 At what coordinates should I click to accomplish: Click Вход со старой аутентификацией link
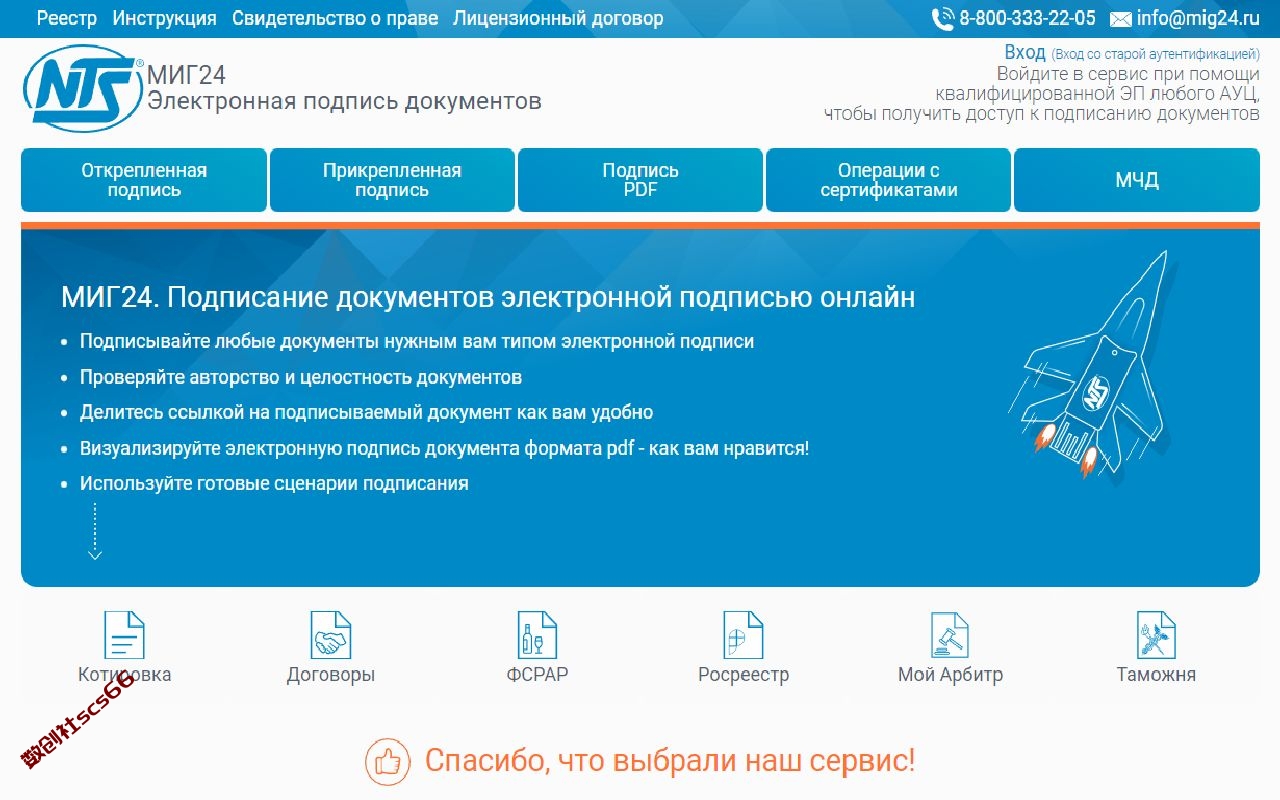(1156, 55)
